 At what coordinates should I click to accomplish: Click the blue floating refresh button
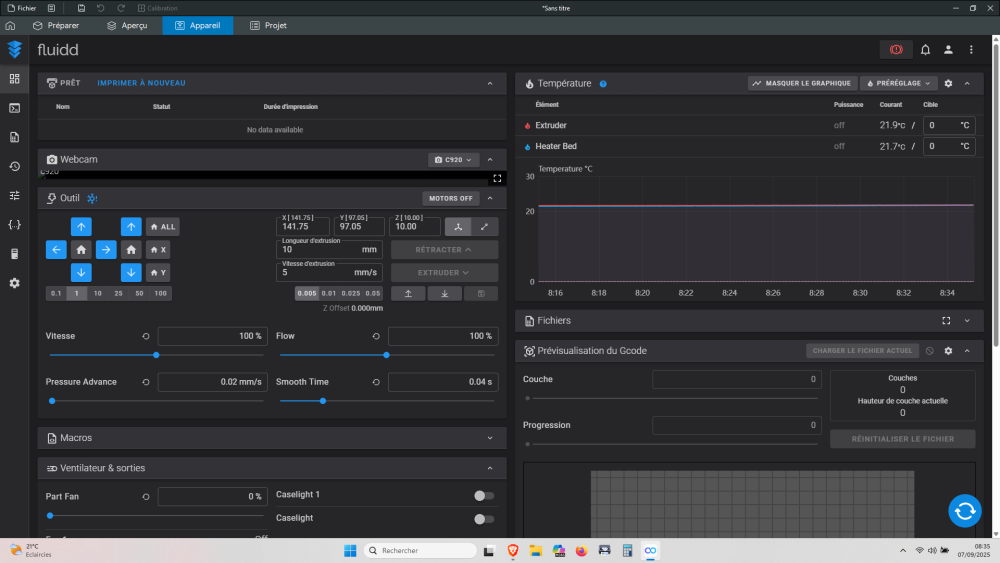click(x=964, y=511)
